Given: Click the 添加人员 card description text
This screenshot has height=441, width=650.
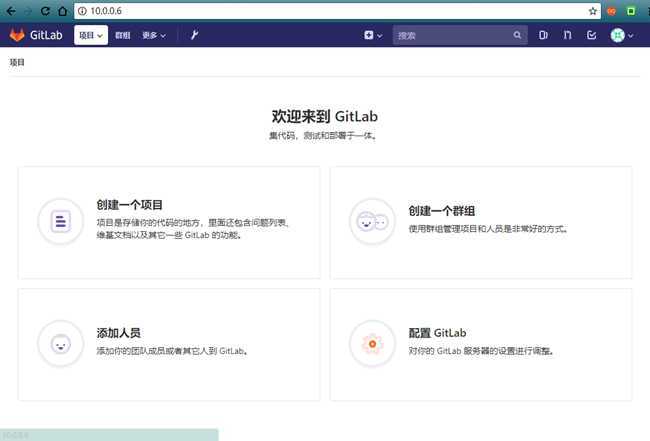Looking at the screenshot, I should pos(172,351).
